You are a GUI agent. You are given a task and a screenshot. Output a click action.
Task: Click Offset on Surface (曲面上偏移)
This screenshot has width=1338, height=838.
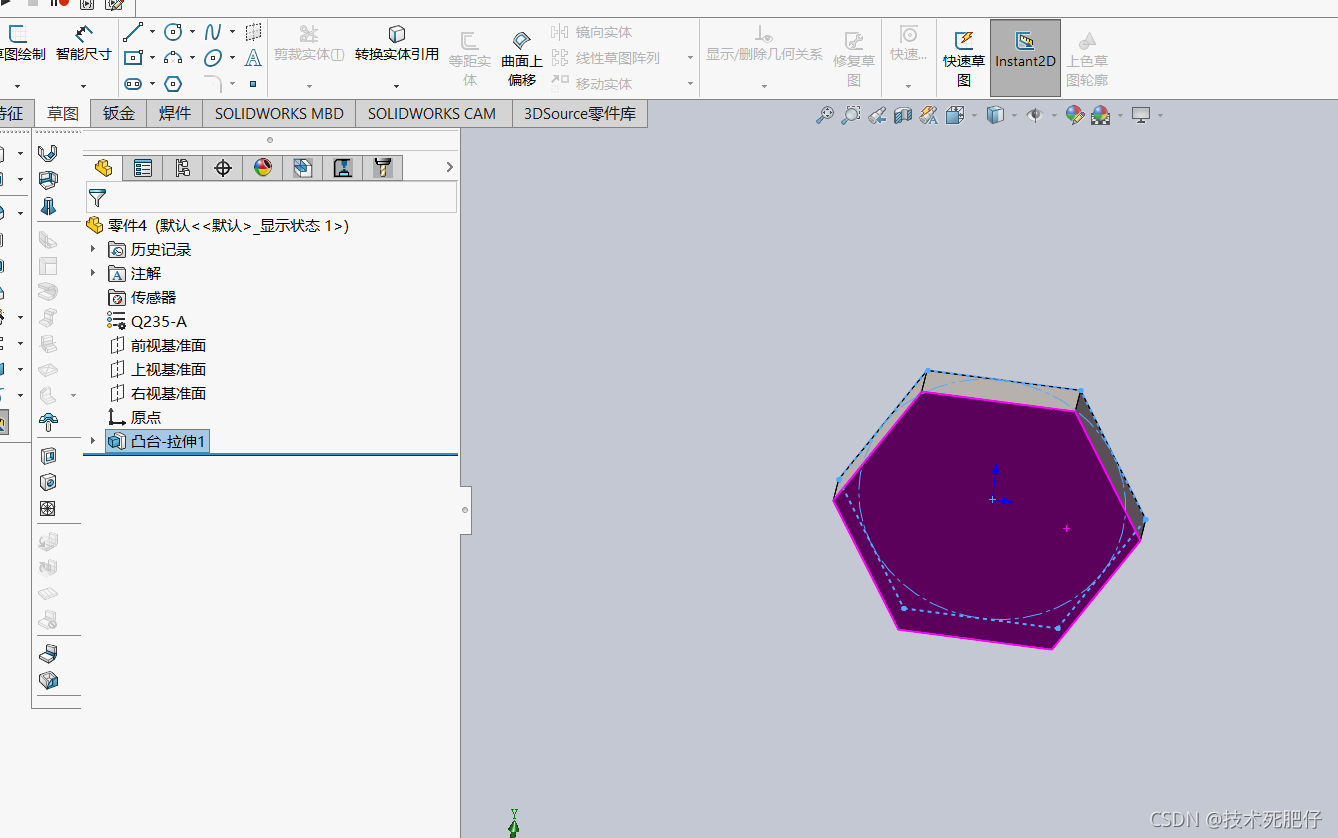pyautogui.click(x=522, y=58)
